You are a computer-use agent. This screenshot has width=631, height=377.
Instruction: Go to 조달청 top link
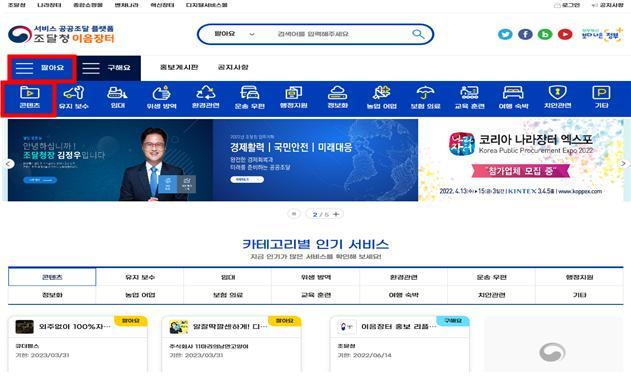[16, 5]
